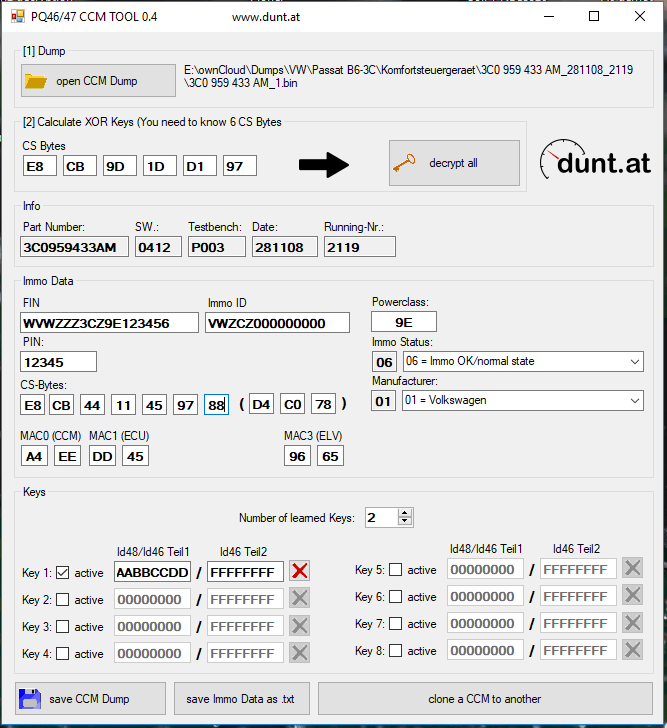
Task: Enable the Key 6 active checkbox
Action: coord(395,597)
